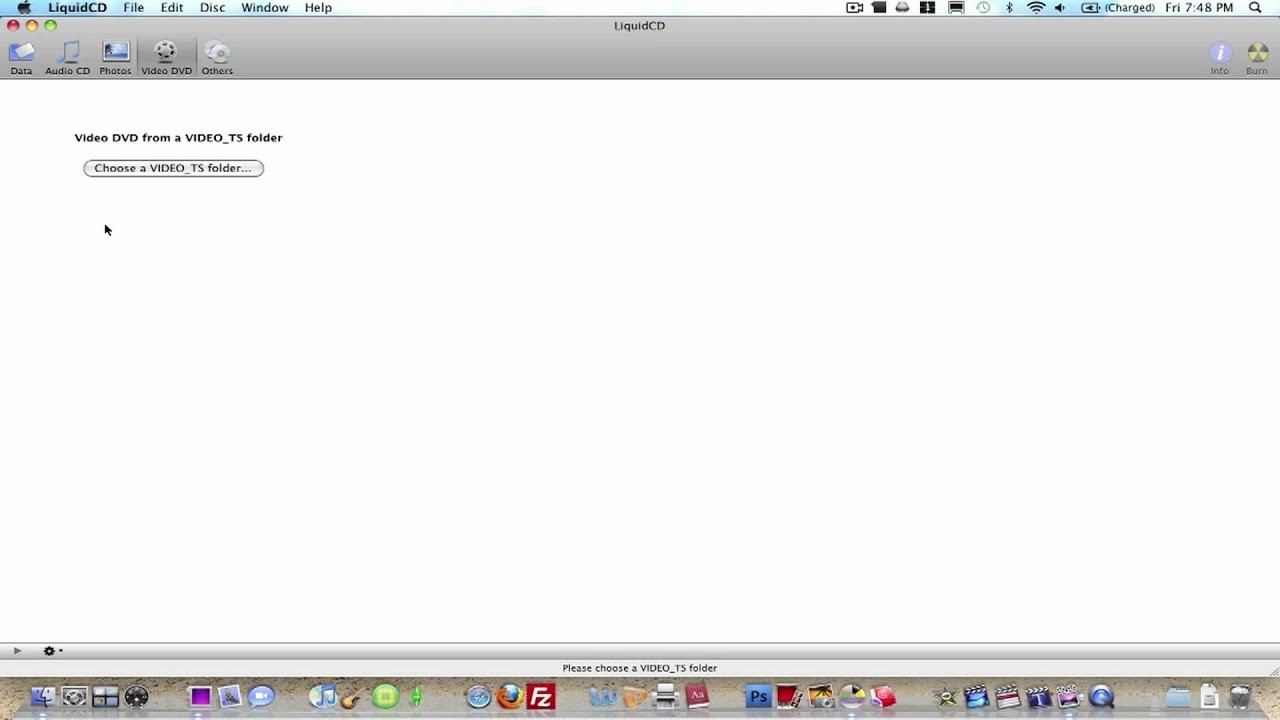Viewport: 1280px width, 720px height.
Task: Open the Disc menu
Action: click(212, 7)
